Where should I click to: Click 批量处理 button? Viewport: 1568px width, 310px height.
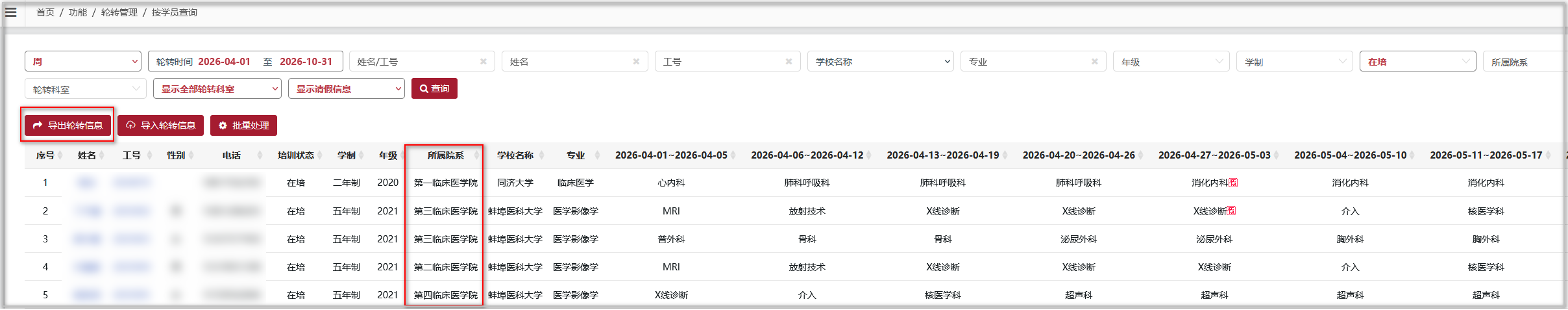[x=243, y=125]
